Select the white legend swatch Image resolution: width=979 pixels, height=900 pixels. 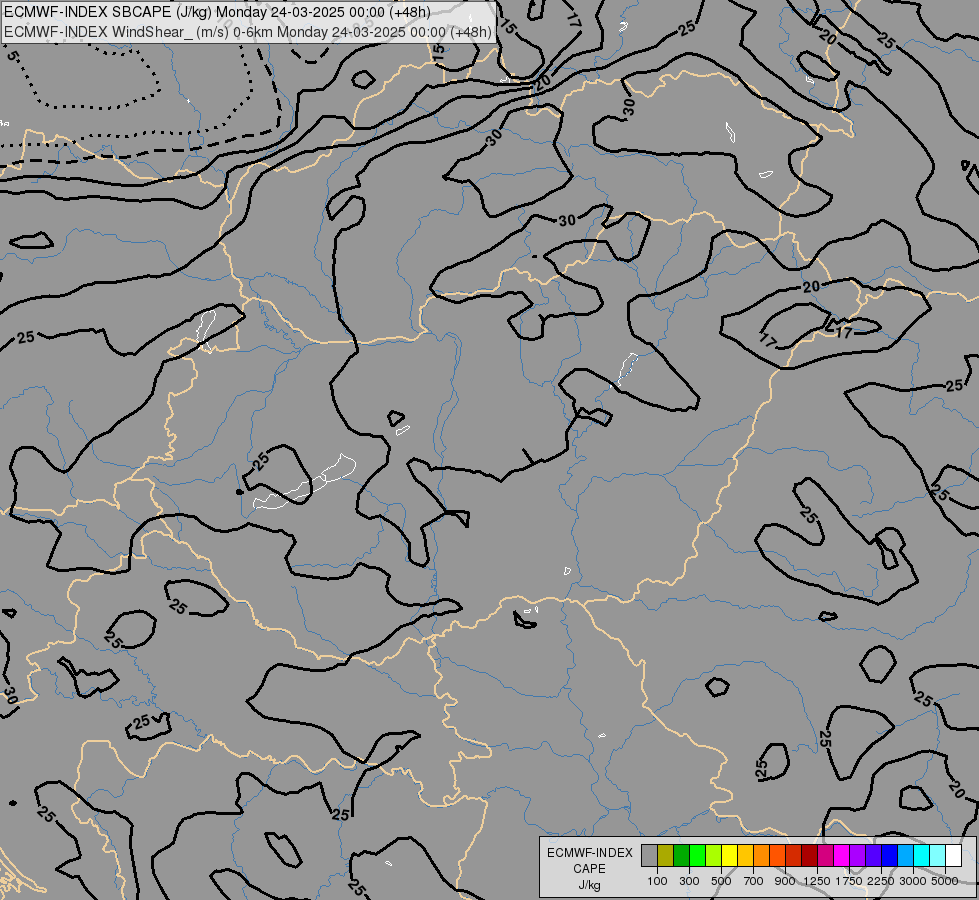pos(953,856)
